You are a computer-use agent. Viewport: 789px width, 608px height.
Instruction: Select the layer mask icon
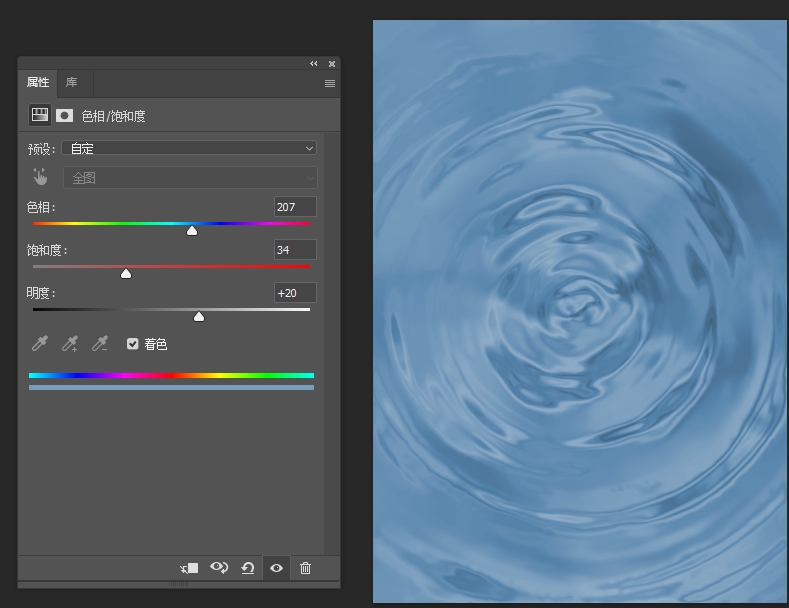[64, 116]
